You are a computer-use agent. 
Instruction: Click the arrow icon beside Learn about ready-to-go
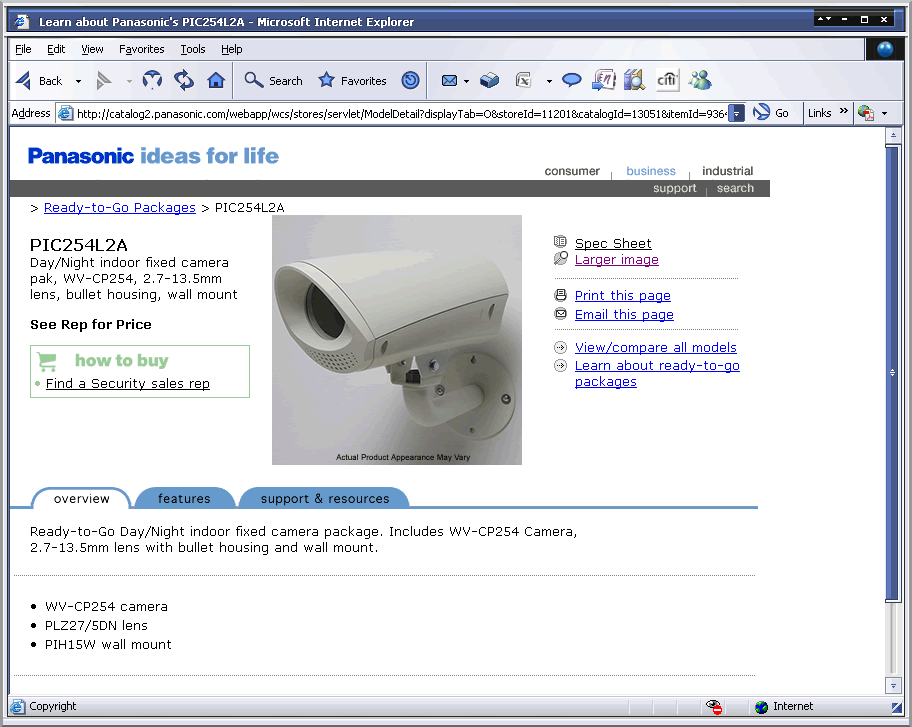pyautogui.click(x=560, y=365)
